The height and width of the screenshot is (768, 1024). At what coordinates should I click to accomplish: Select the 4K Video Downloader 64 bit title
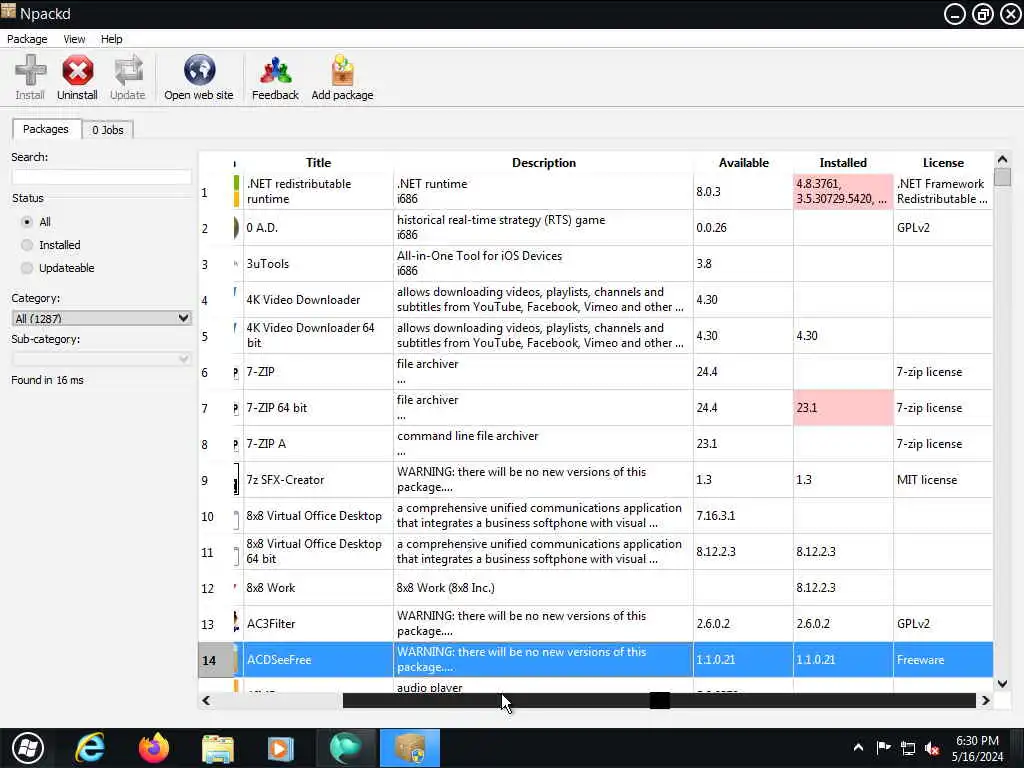point(311,335)
